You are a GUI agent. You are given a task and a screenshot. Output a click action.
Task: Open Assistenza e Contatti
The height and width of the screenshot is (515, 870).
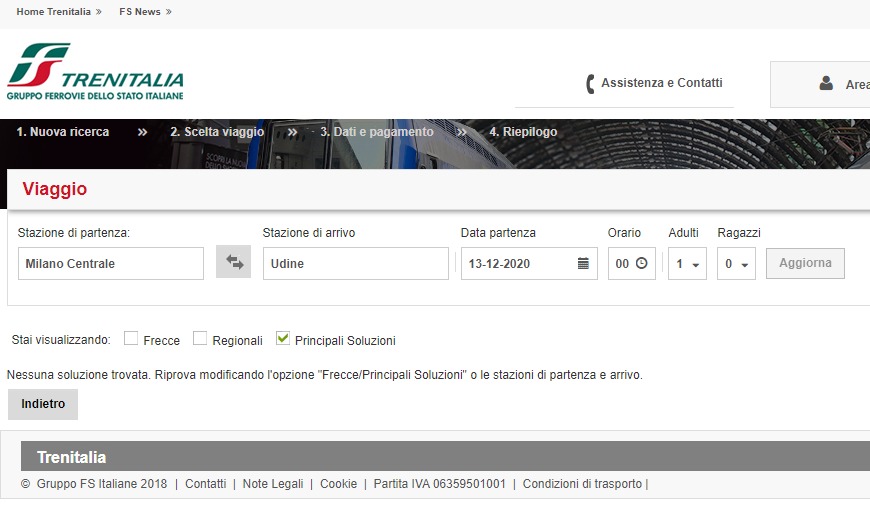click(662, 83)
